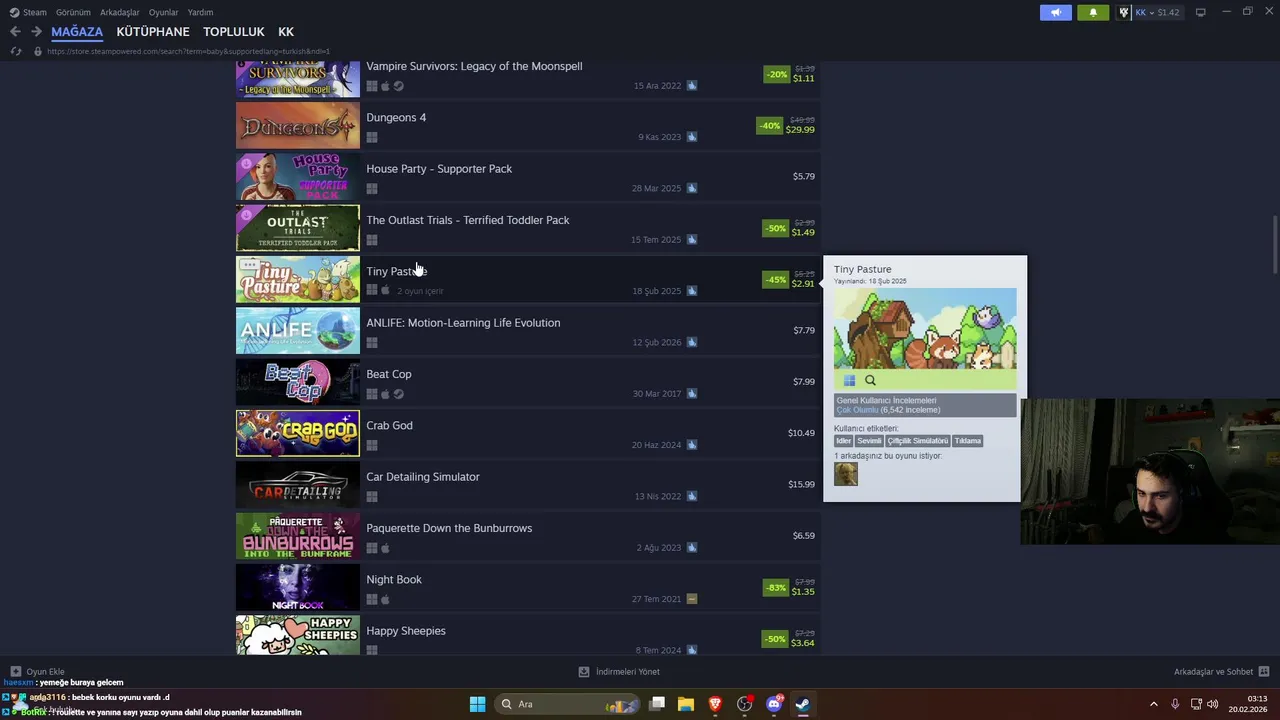Image resolution: width=1280 pixels, height=720 pixels.
Task: Click the page vertical scrollbar thumb
Action: [x=1275, y=244]
